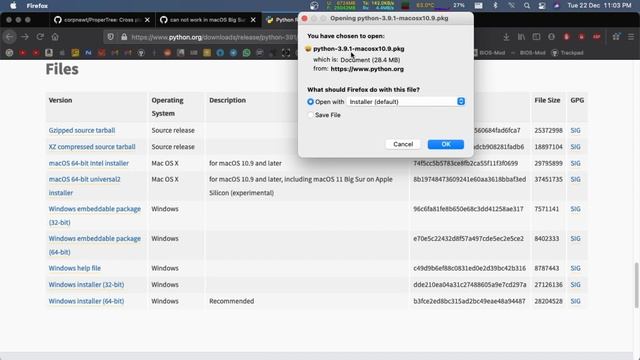Click the page vertical scrollbar thumb
640x360 pixels.
tap(636, 285)
